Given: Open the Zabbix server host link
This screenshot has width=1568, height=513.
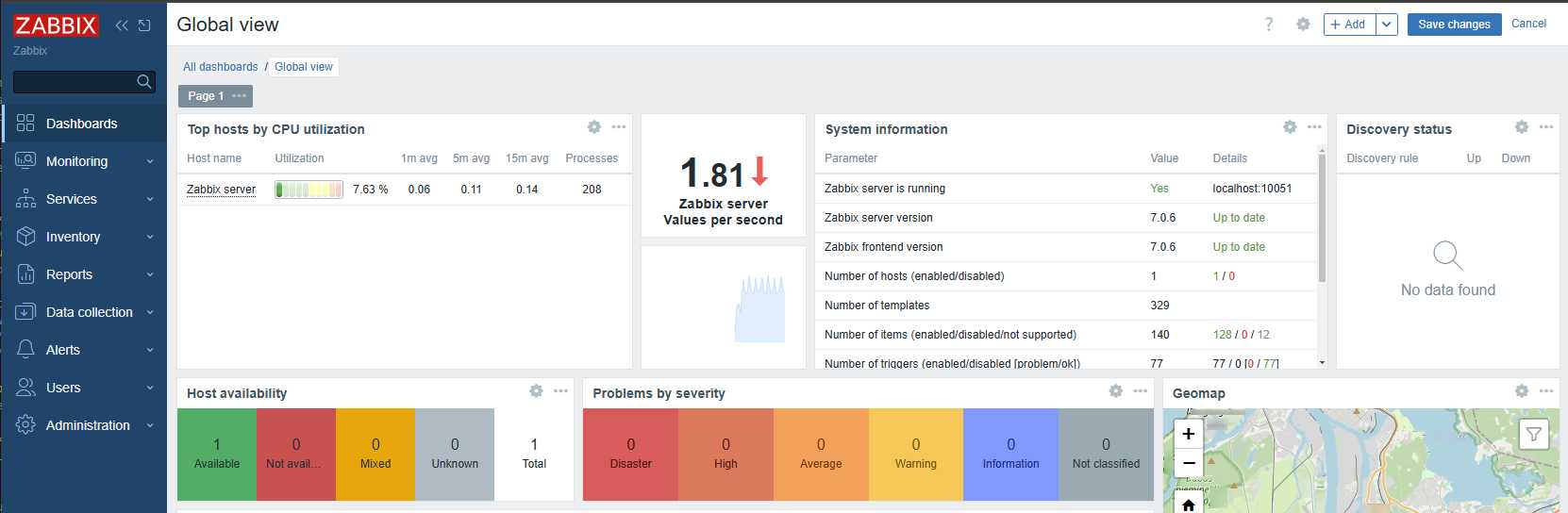Looking at the screenshot, I should [x=221, y=190].
